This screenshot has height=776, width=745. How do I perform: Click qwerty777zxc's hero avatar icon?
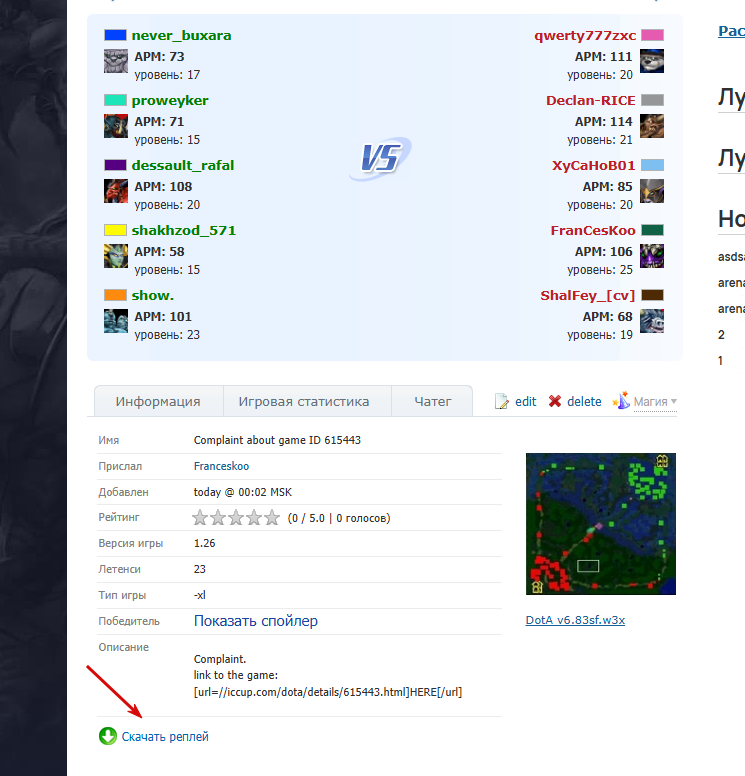point(652,61)
